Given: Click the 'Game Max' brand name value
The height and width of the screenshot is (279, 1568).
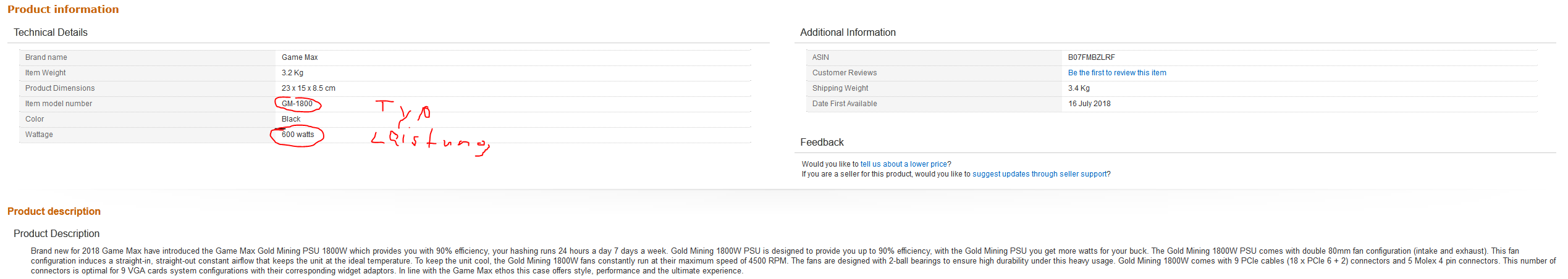Looking at the screenshot, I should [x=300, y=57].
